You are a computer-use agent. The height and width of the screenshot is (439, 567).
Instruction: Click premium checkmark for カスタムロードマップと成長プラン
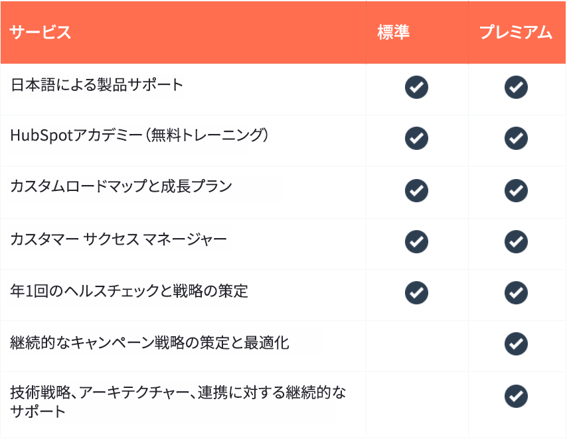tap(516, 190)
